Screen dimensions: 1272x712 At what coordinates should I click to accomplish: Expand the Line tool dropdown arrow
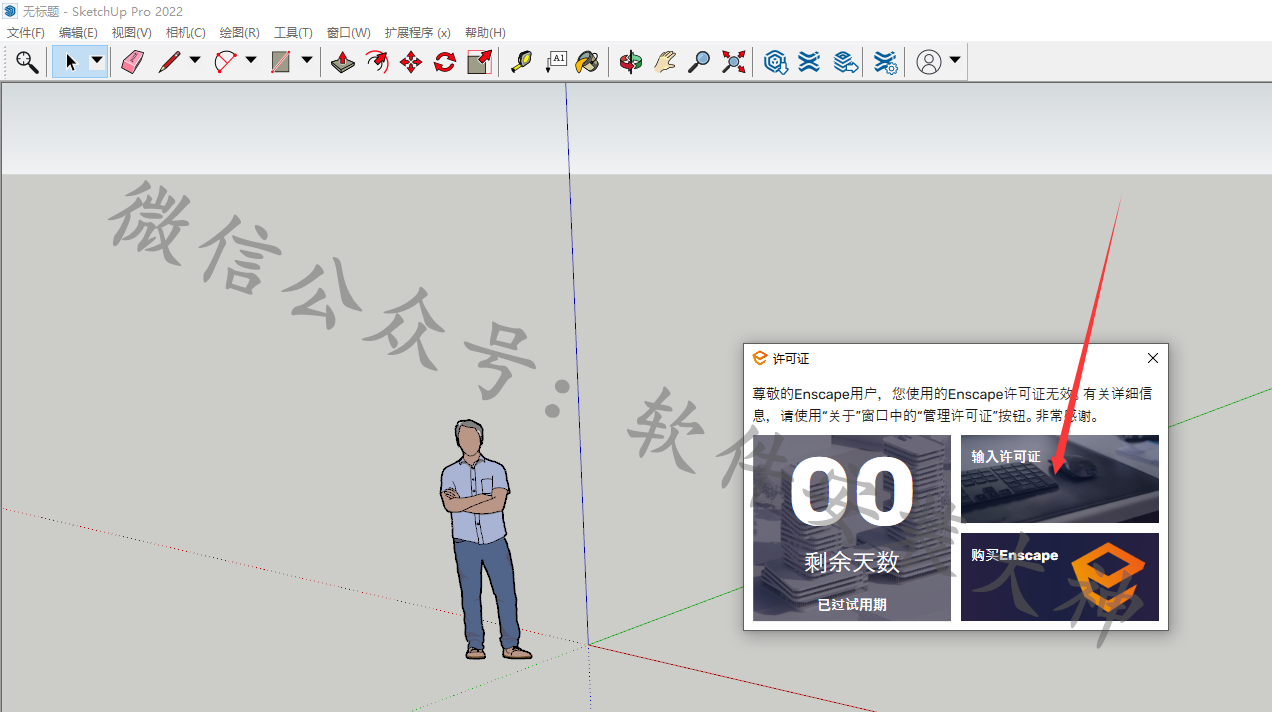coord(194,61)
